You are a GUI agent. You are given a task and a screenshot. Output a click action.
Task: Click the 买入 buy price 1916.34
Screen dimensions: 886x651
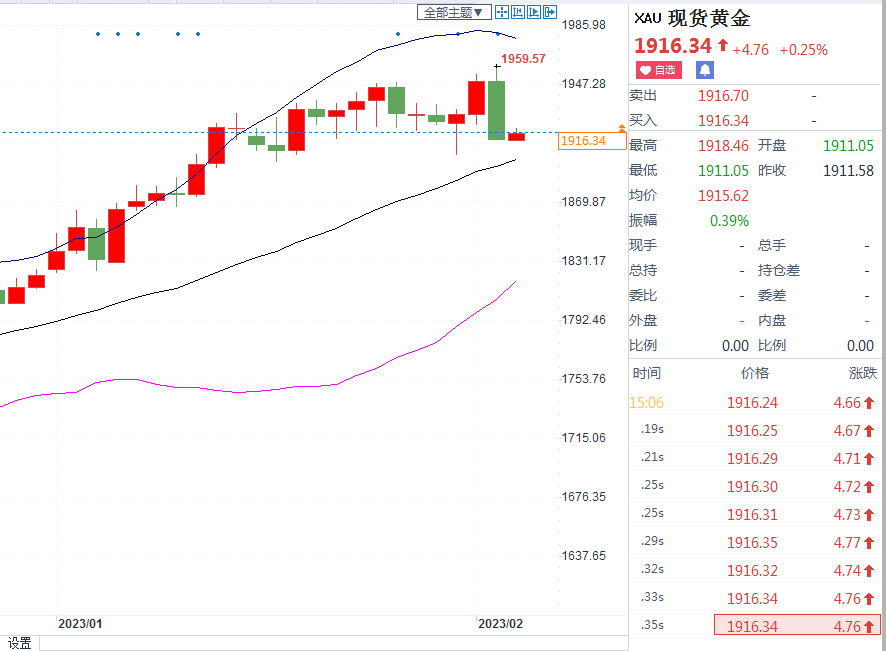(723, 120)
